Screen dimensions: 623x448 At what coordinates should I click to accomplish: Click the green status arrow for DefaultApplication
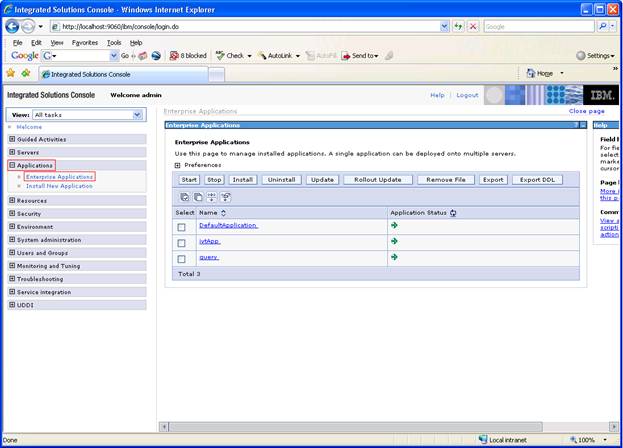pos(394,225)
